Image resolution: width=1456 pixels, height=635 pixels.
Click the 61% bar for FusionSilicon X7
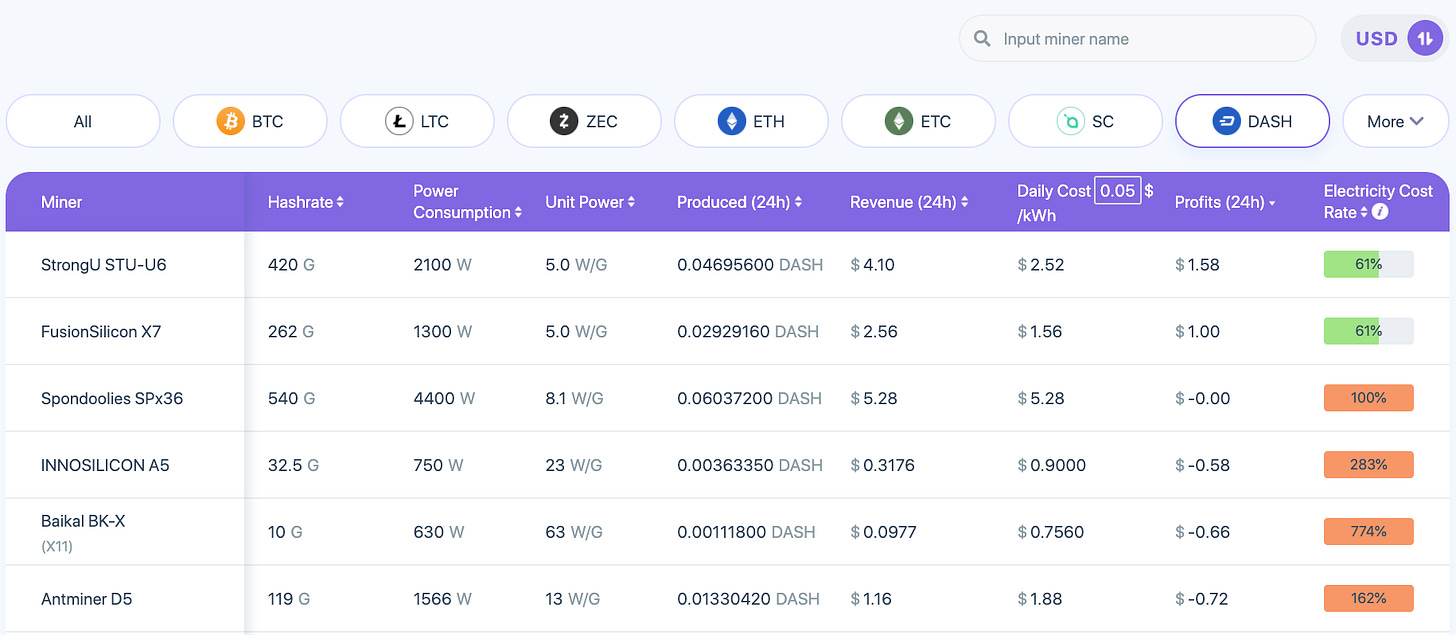[1368, 331]
